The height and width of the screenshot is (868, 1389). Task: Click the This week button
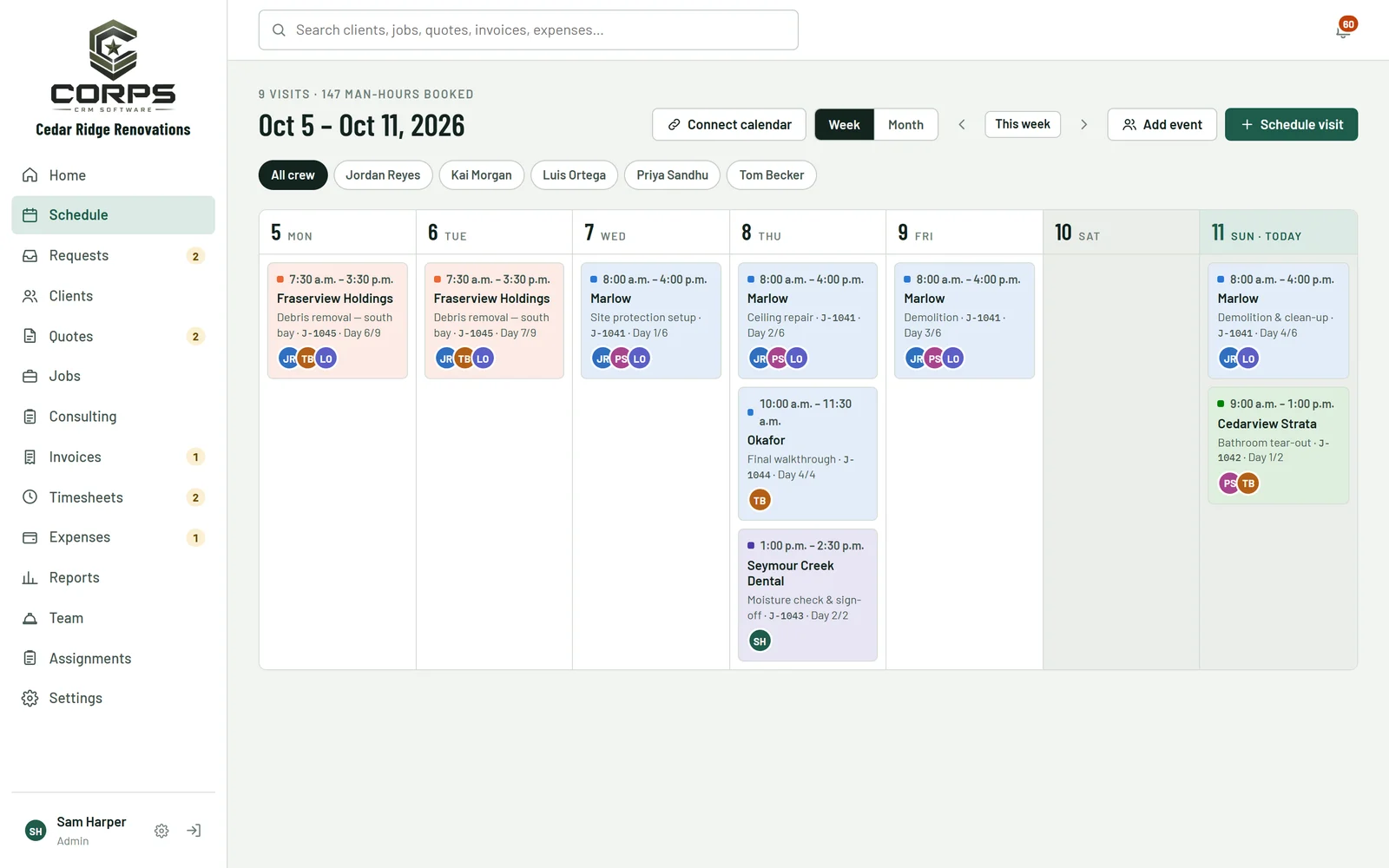point(1023,124)
